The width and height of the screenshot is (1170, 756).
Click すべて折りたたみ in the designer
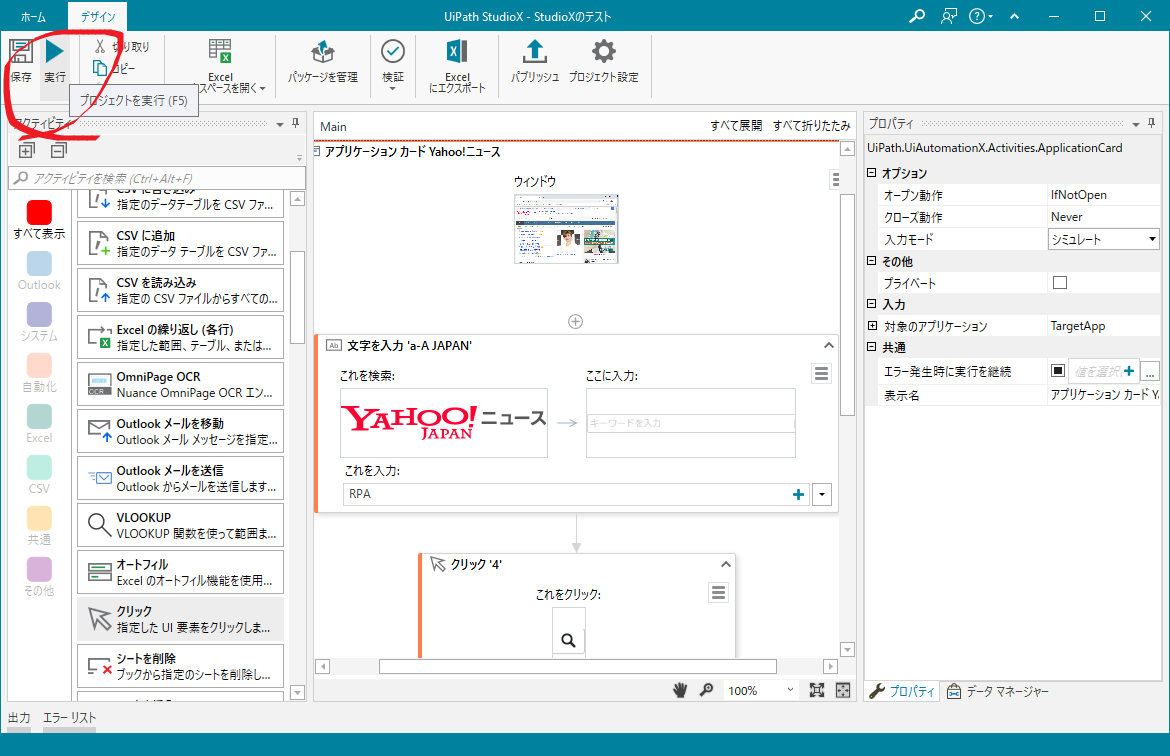click(x=811, y=125)
